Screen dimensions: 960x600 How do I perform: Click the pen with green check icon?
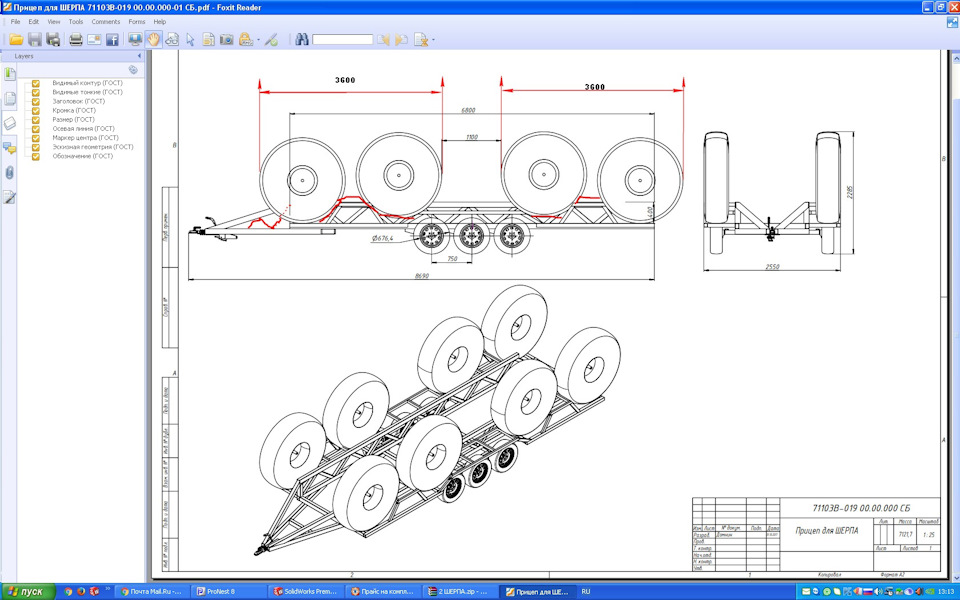tap(272, 40)
